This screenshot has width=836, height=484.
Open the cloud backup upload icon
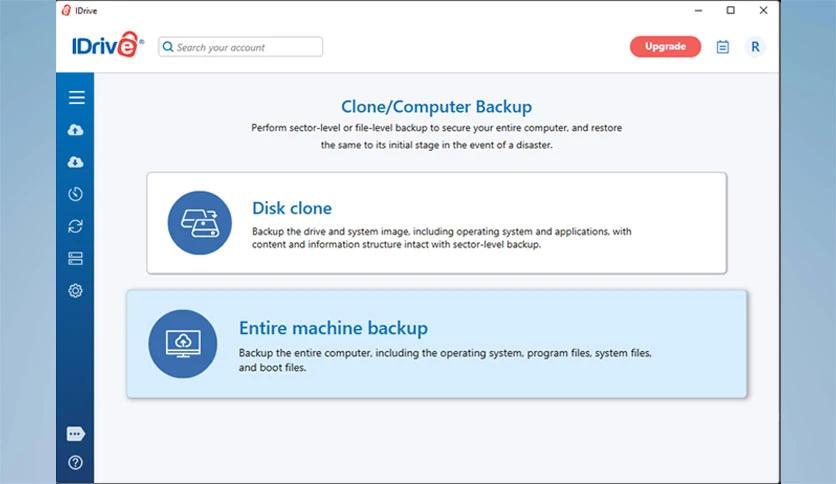75,130
